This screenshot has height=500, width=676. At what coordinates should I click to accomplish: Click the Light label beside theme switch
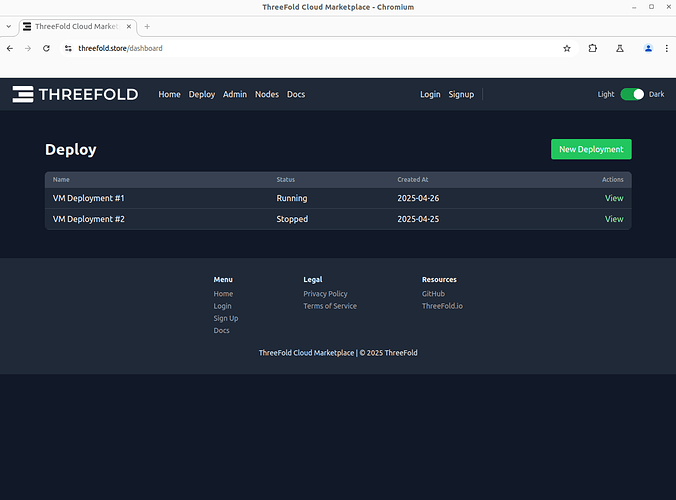[x=606, y=94]
